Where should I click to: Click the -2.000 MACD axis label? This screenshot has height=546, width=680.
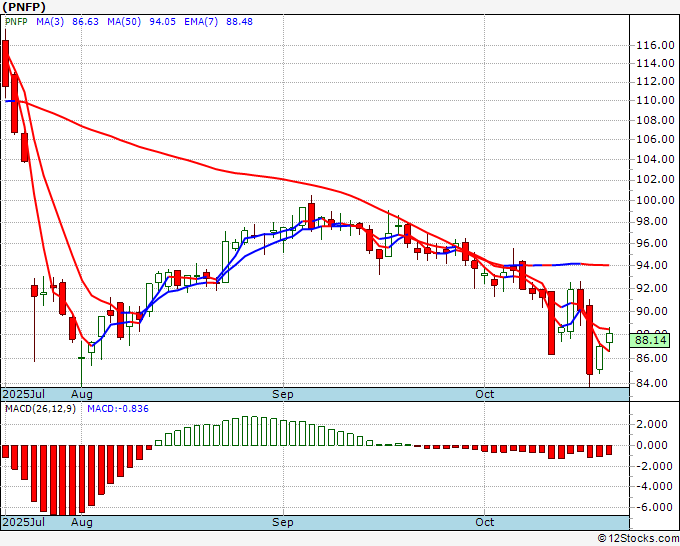pyautogui.click(x=652, y=466)
